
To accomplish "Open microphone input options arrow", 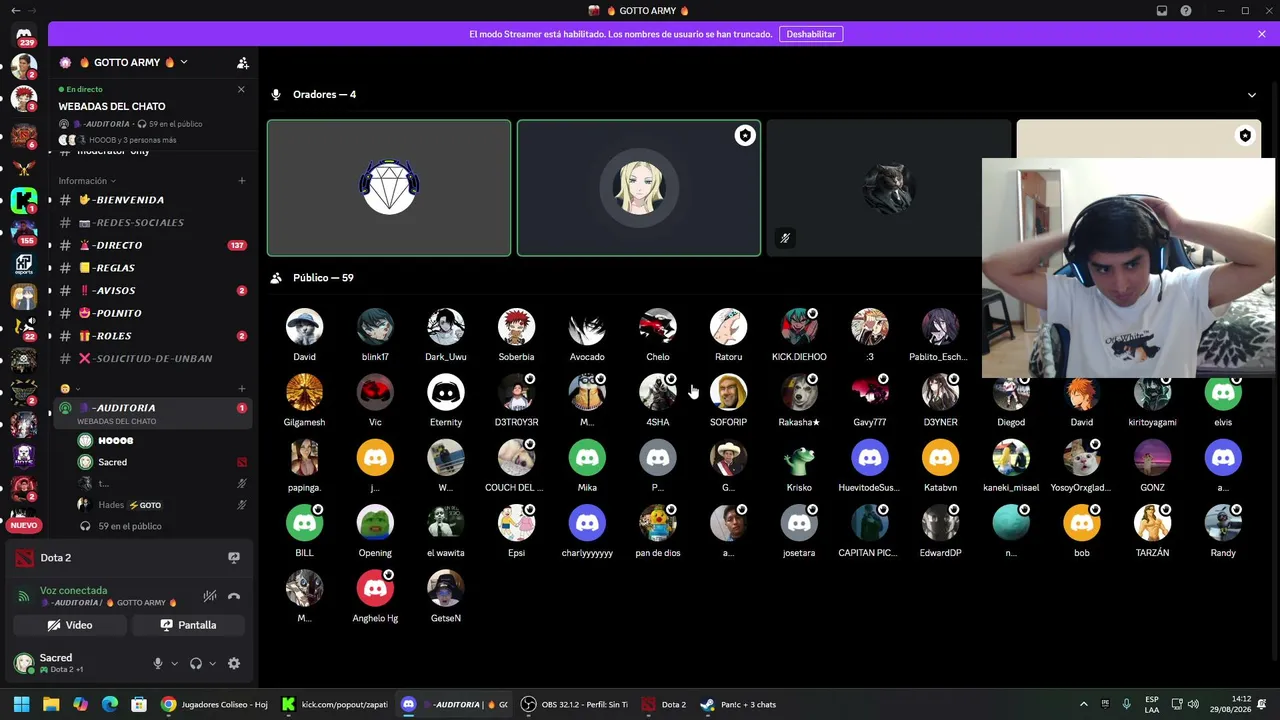I will point(174,663).
